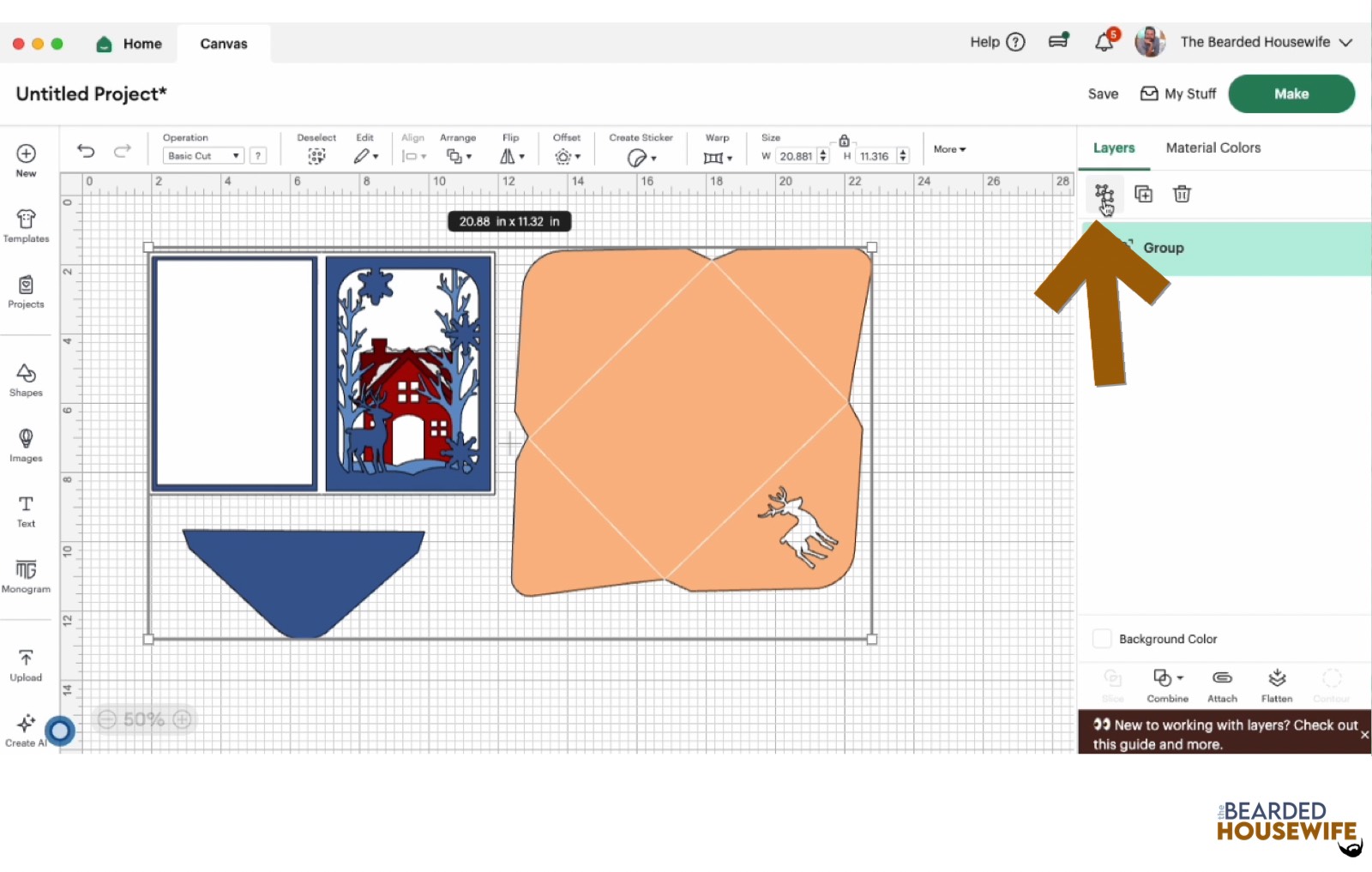
Task: Click the Ungroup icon in the Layers panel
Action: [1105, 194]
